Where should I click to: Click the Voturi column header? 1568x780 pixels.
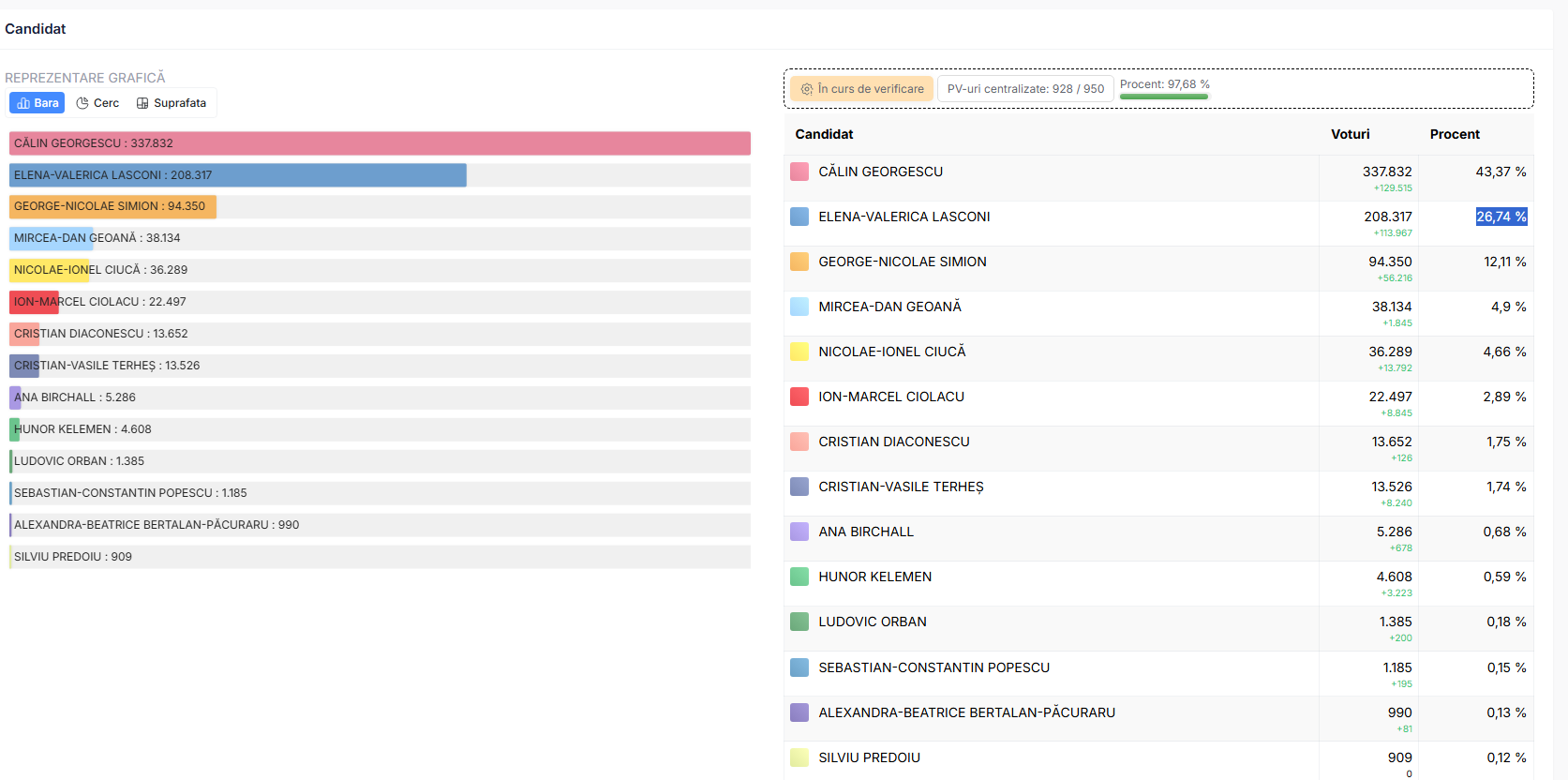point(1350,134)
